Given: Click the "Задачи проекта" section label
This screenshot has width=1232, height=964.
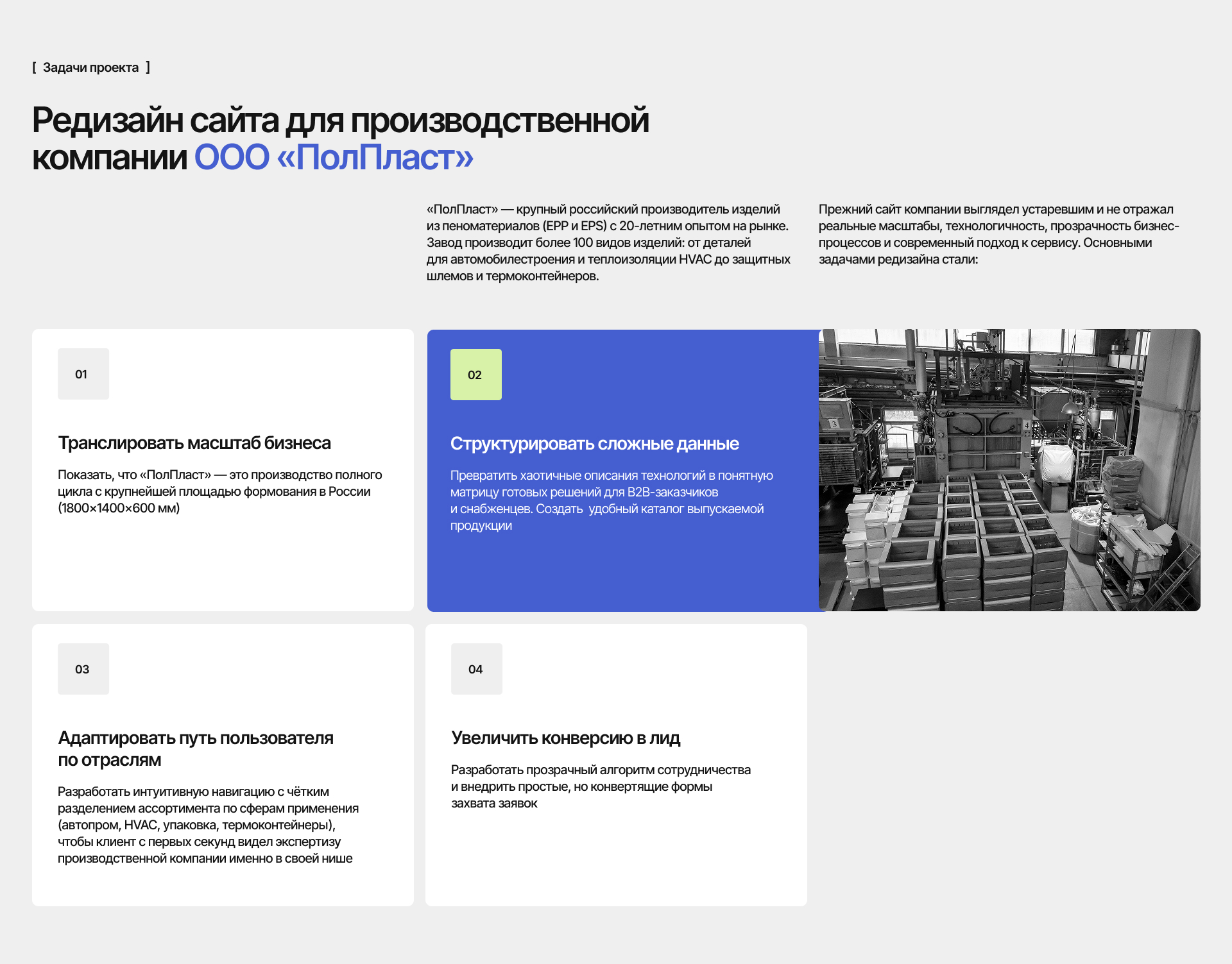Looking at the screenshot, I should pos(91,67).
